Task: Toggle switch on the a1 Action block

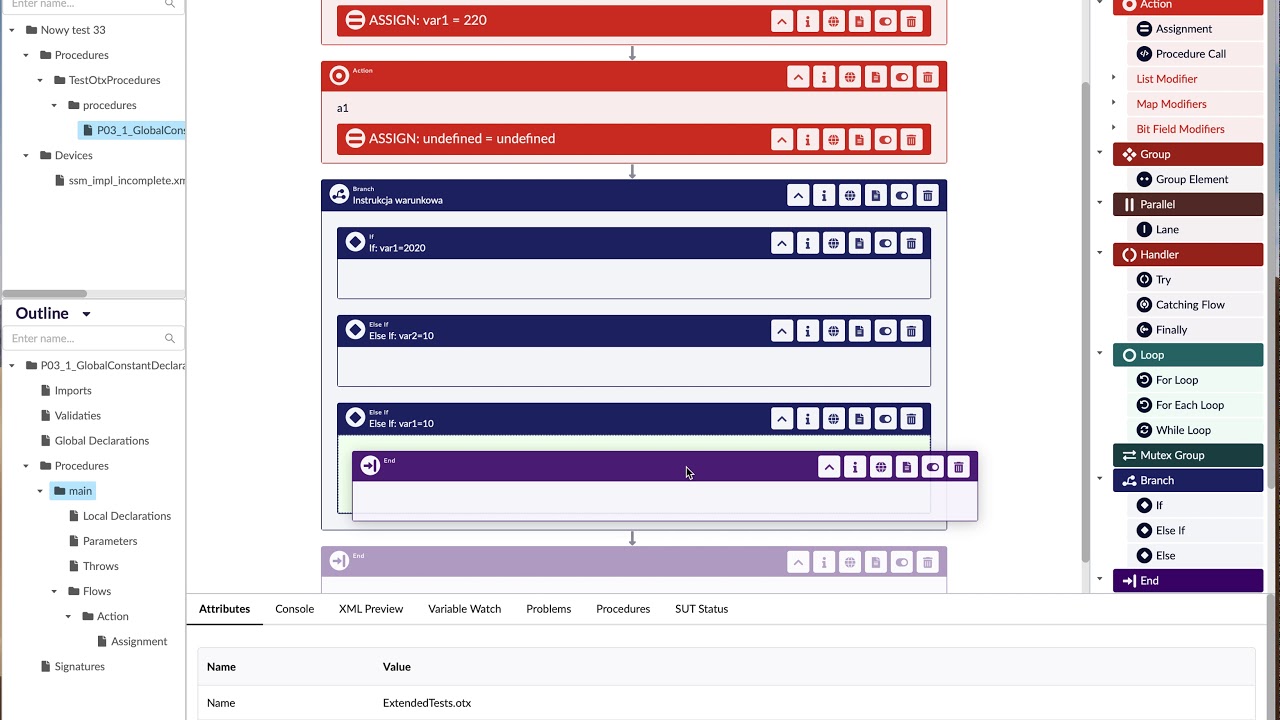Action: [x=901, y=77]
